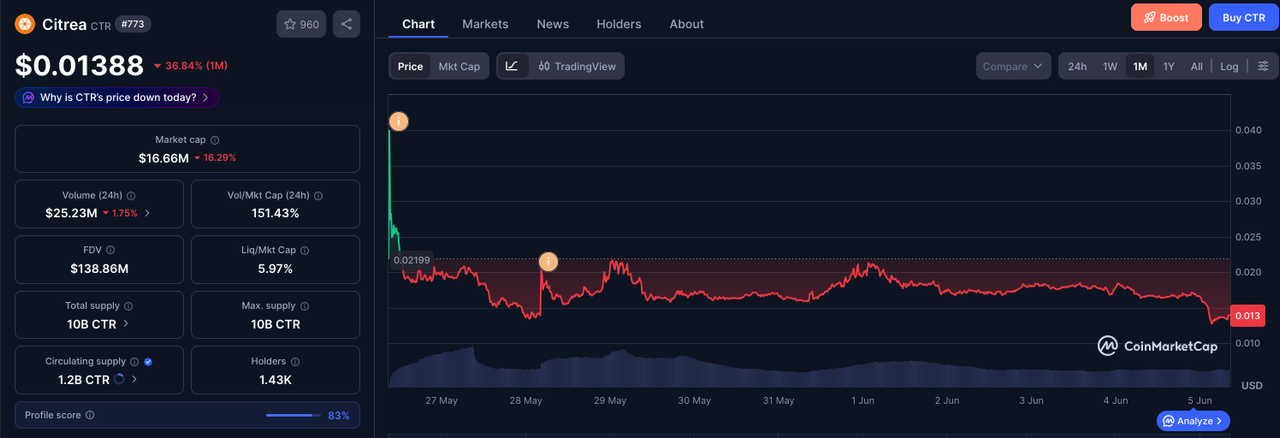Set chart range to 1M

(1140, 66)
